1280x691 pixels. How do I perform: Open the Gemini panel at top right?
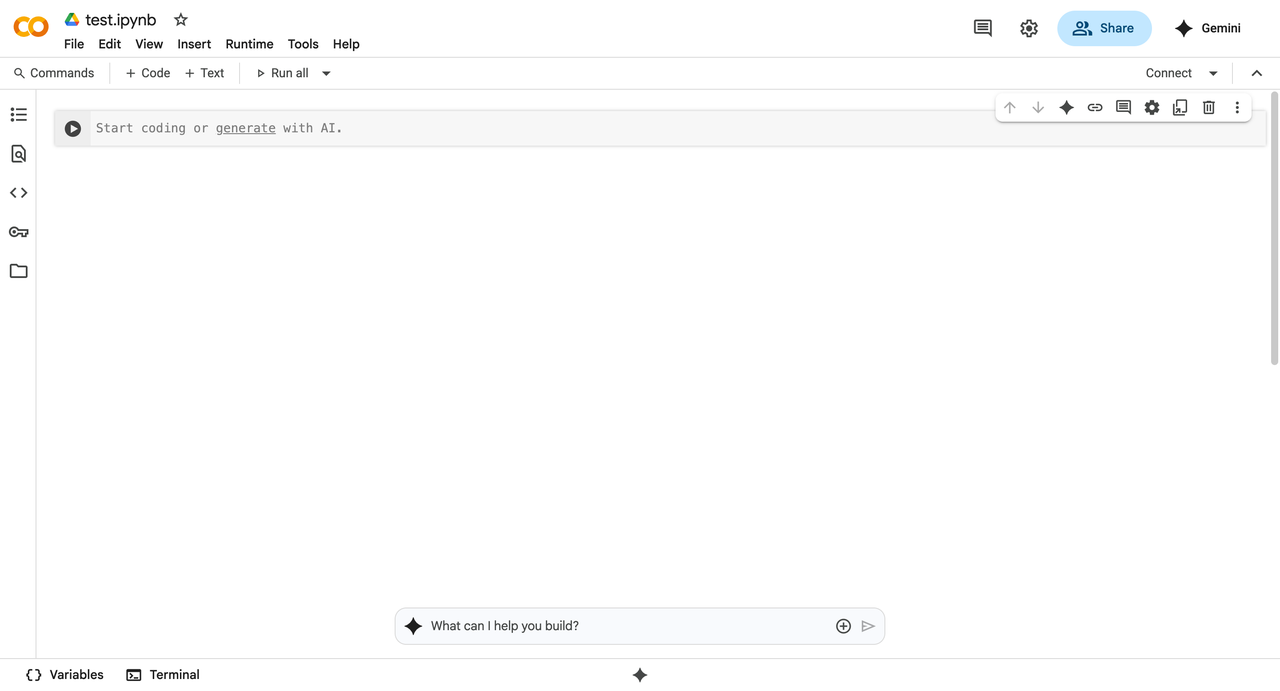pos(1207,28)
